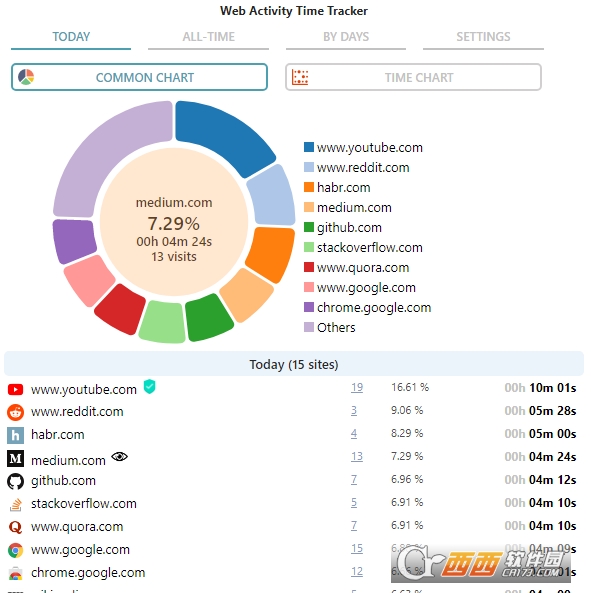Click the Stack Overflow favicon in the list
The width and height of the screenshot is (591, 593).
pyautogui.click(x=16, y=505)
